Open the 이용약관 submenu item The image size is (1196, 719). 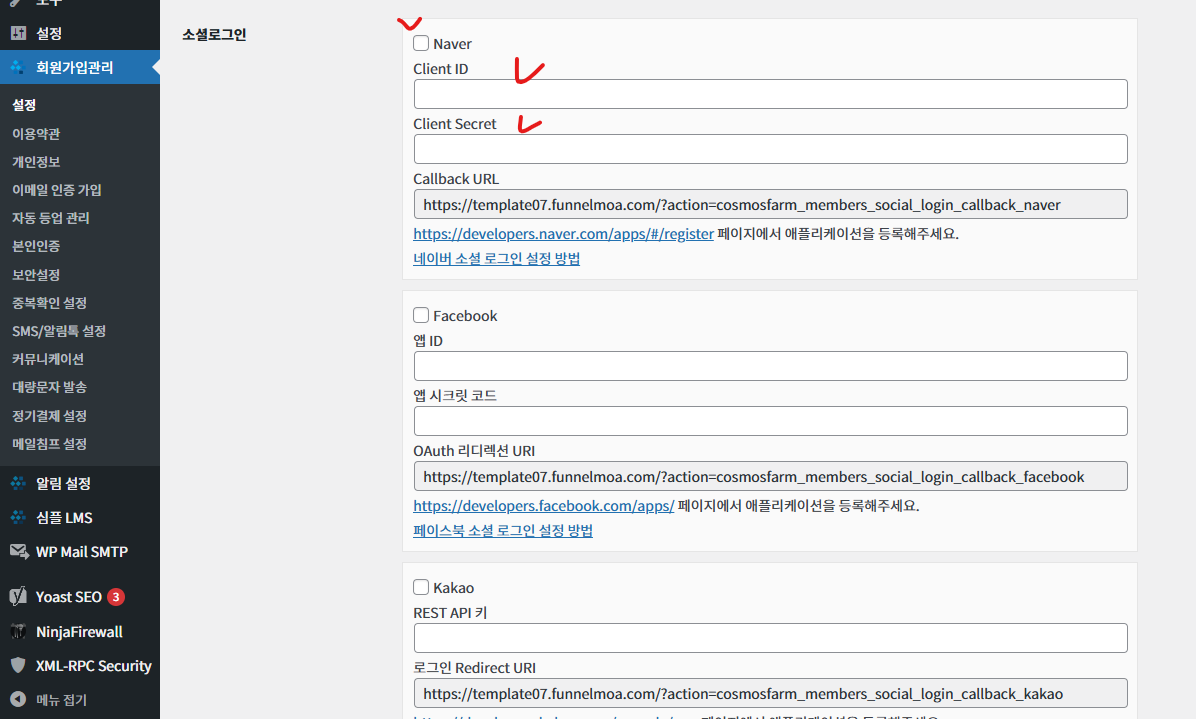pos(36,133)
